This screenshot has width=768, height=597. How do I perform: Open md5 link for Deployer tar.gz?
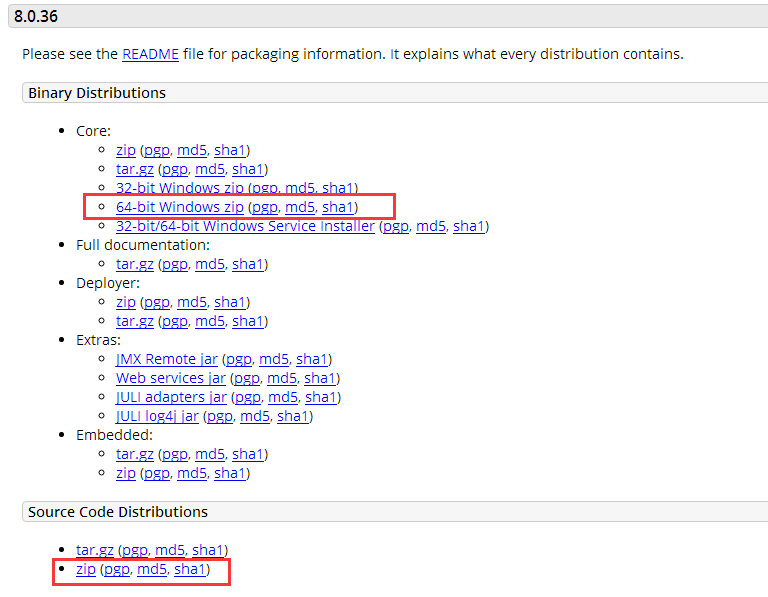point(210,321)
